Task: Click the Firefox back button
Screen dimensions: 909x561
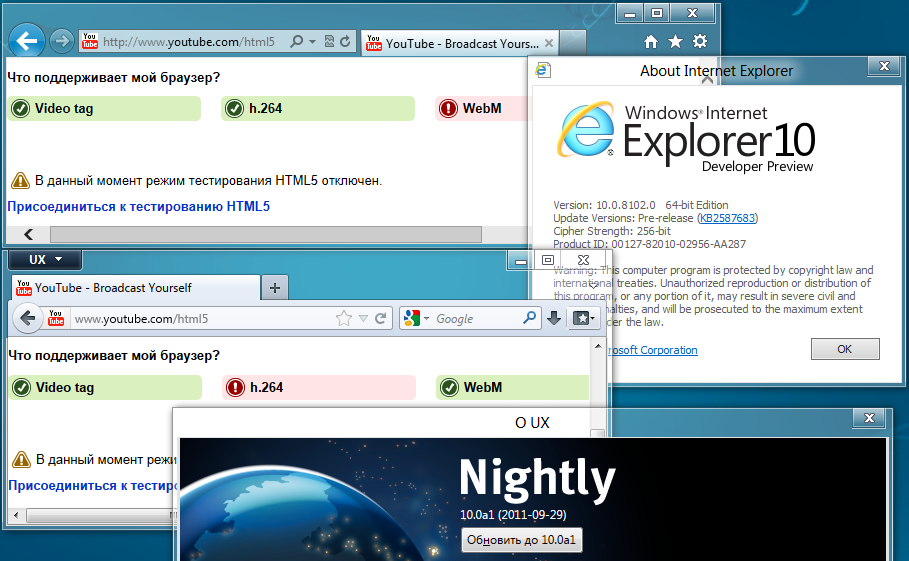Action: click(x=27, y=318)
